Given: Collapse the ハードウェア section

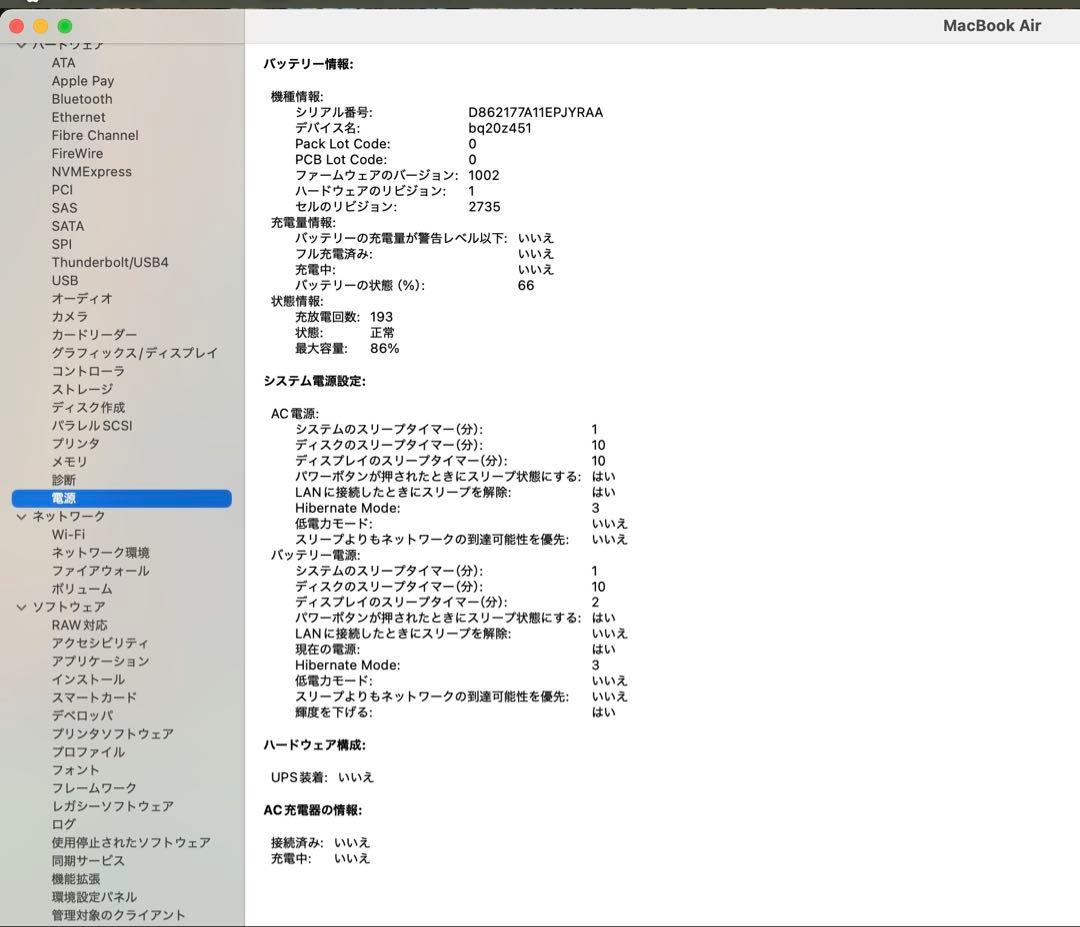Looking at the screenshot, I should (x=21, y=43).
